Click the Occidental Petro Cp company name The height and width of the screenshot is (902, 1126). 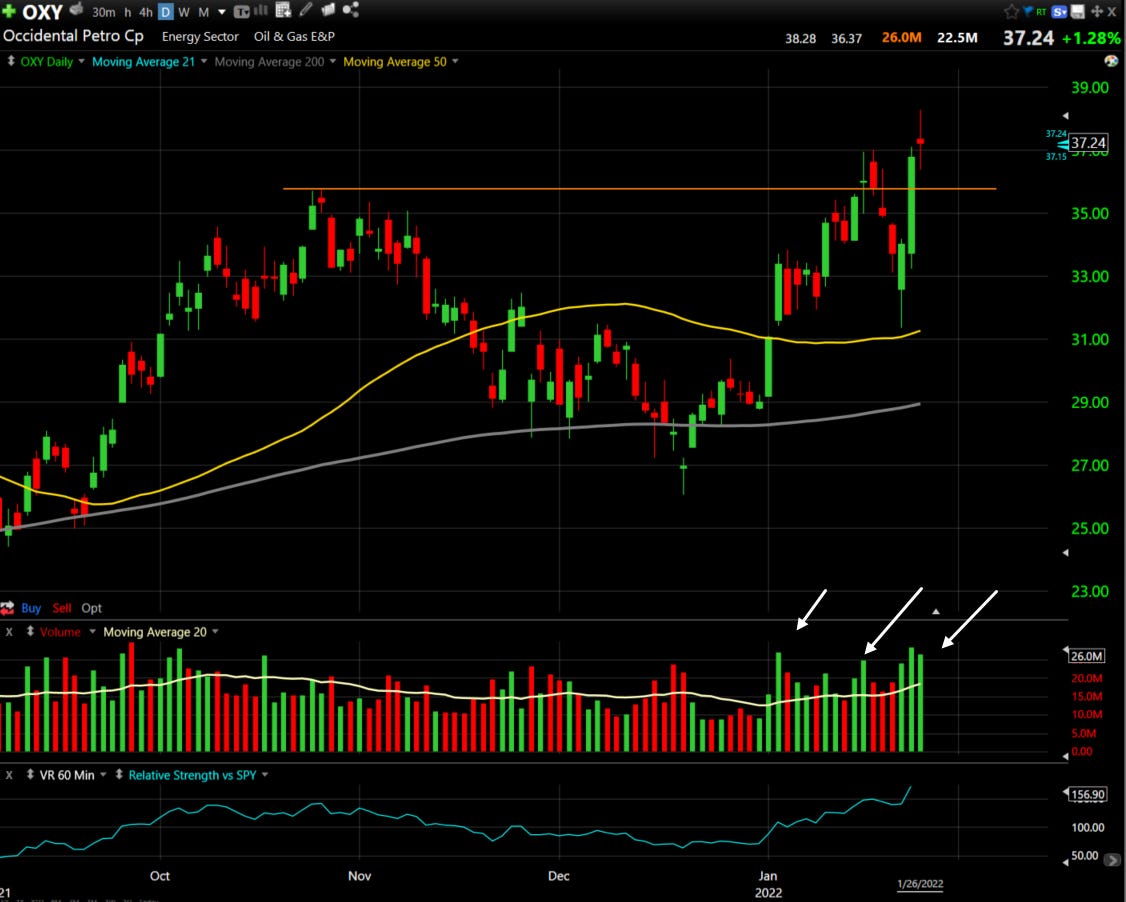pyautogui.click(x=73, y=36)
